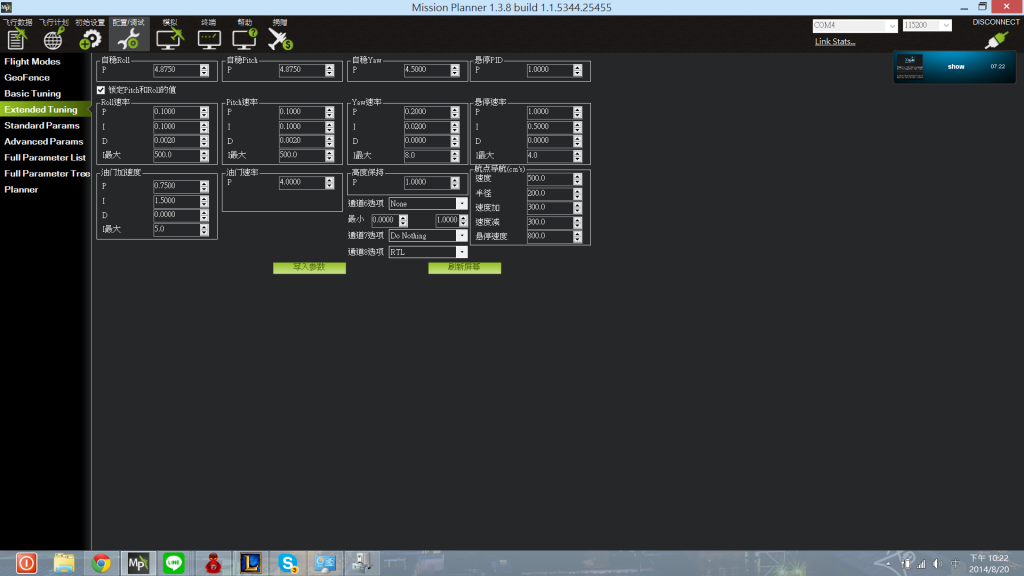
Task: Click the 自稳Yaw P value field 4.5000
Action: tap(427, 70)
